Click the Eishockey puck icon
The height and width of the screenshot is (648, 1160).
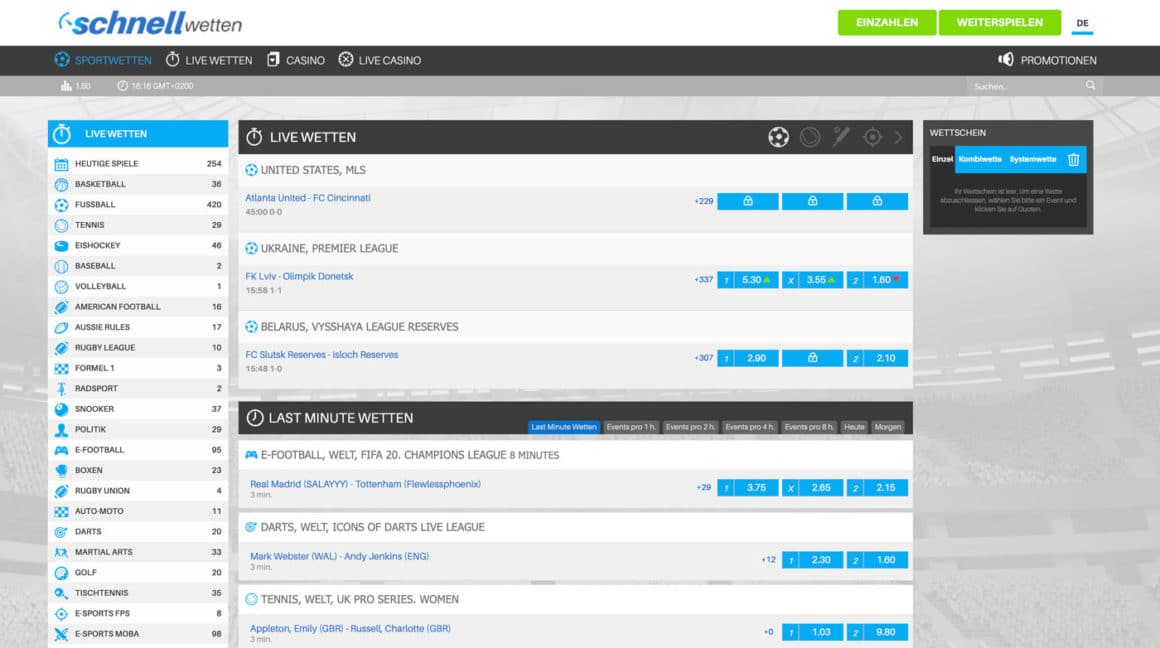[61, 246]
